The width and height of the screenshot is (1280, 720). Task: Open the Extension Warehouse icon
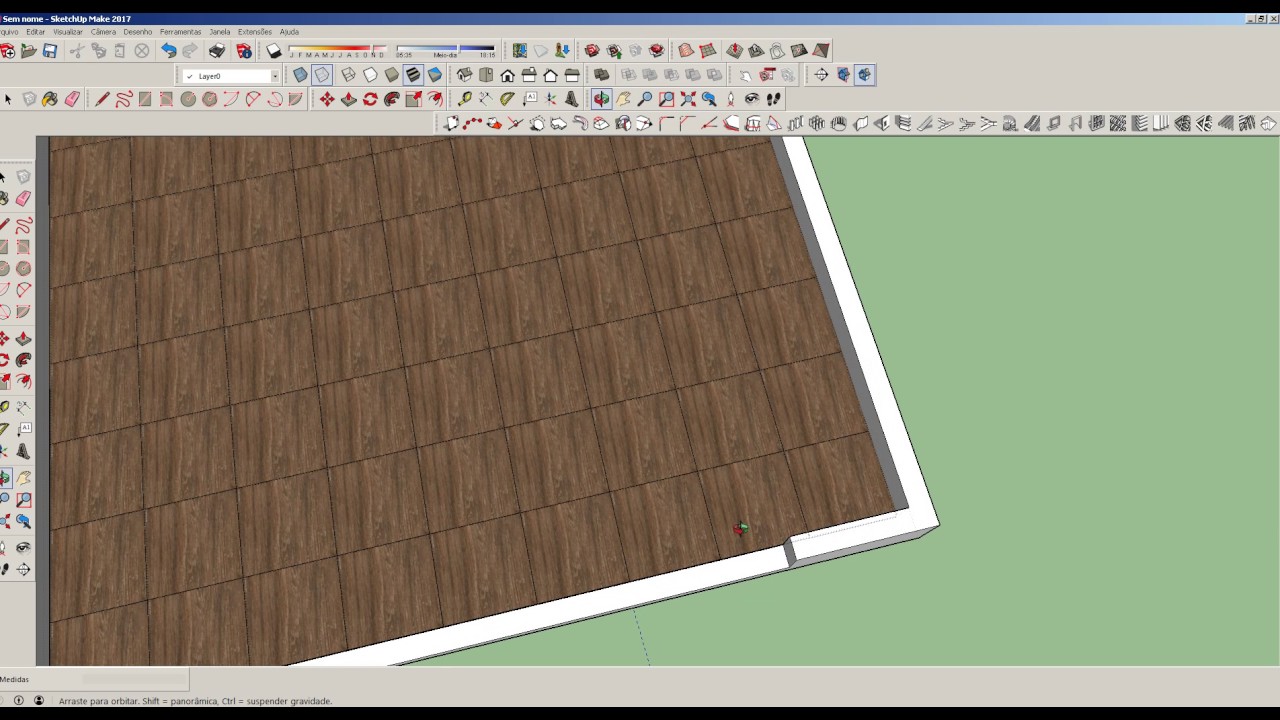tap(656, 51)
